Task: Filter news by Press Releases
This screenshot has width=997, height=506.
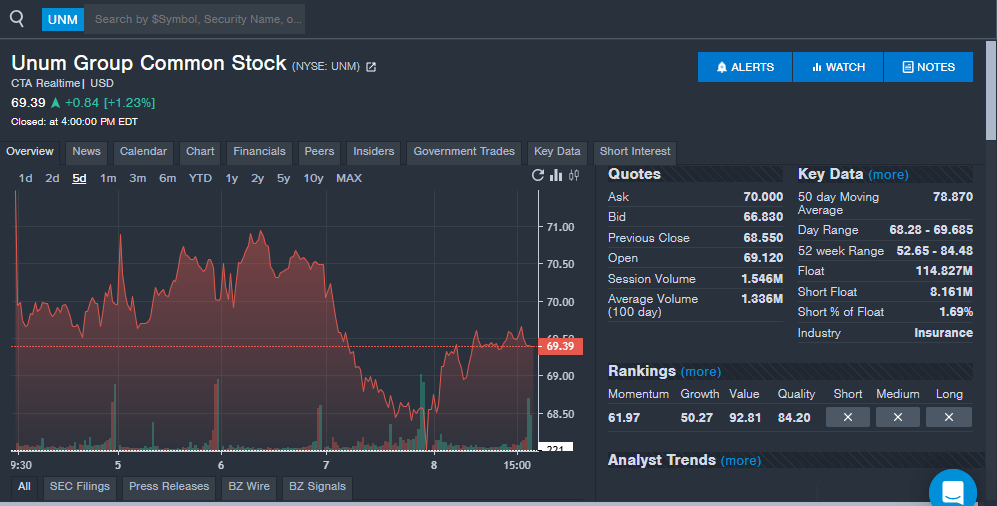Action: click(x=169, y=486)
